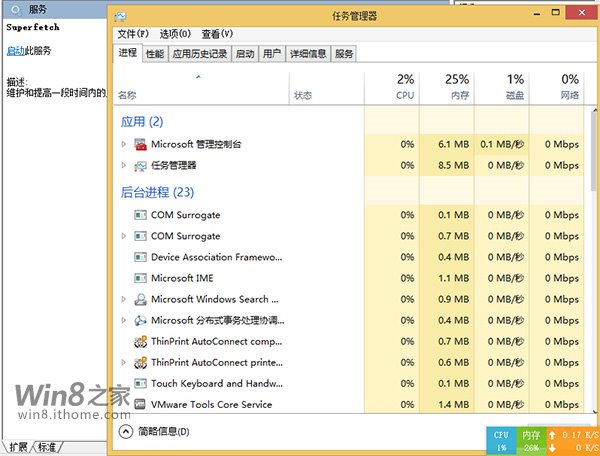600x456 pixels.
Task: Switch to the 服务 tab
Action: point(344,54)
